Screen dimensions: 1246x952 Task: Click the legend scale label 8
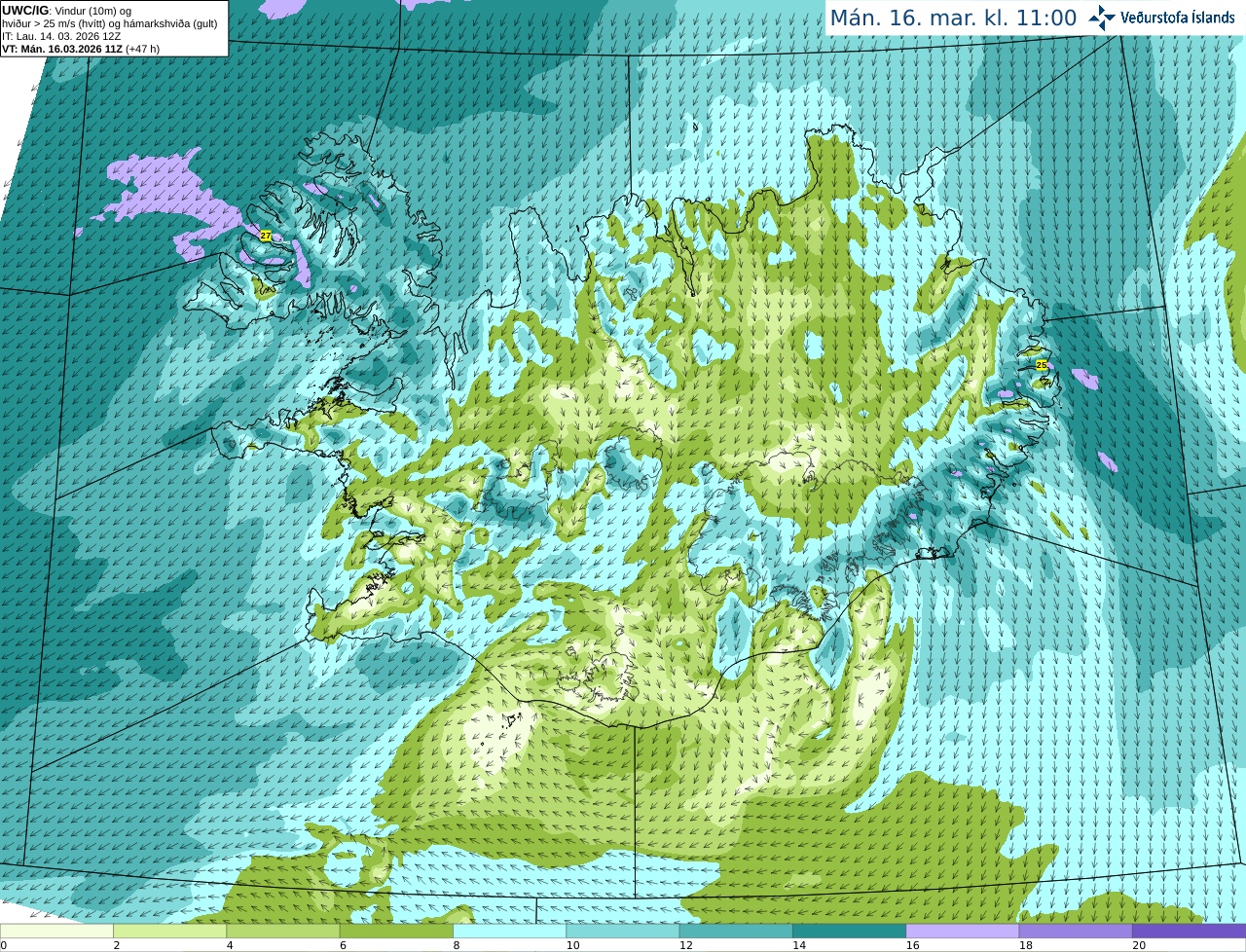[x=457, y=945]
